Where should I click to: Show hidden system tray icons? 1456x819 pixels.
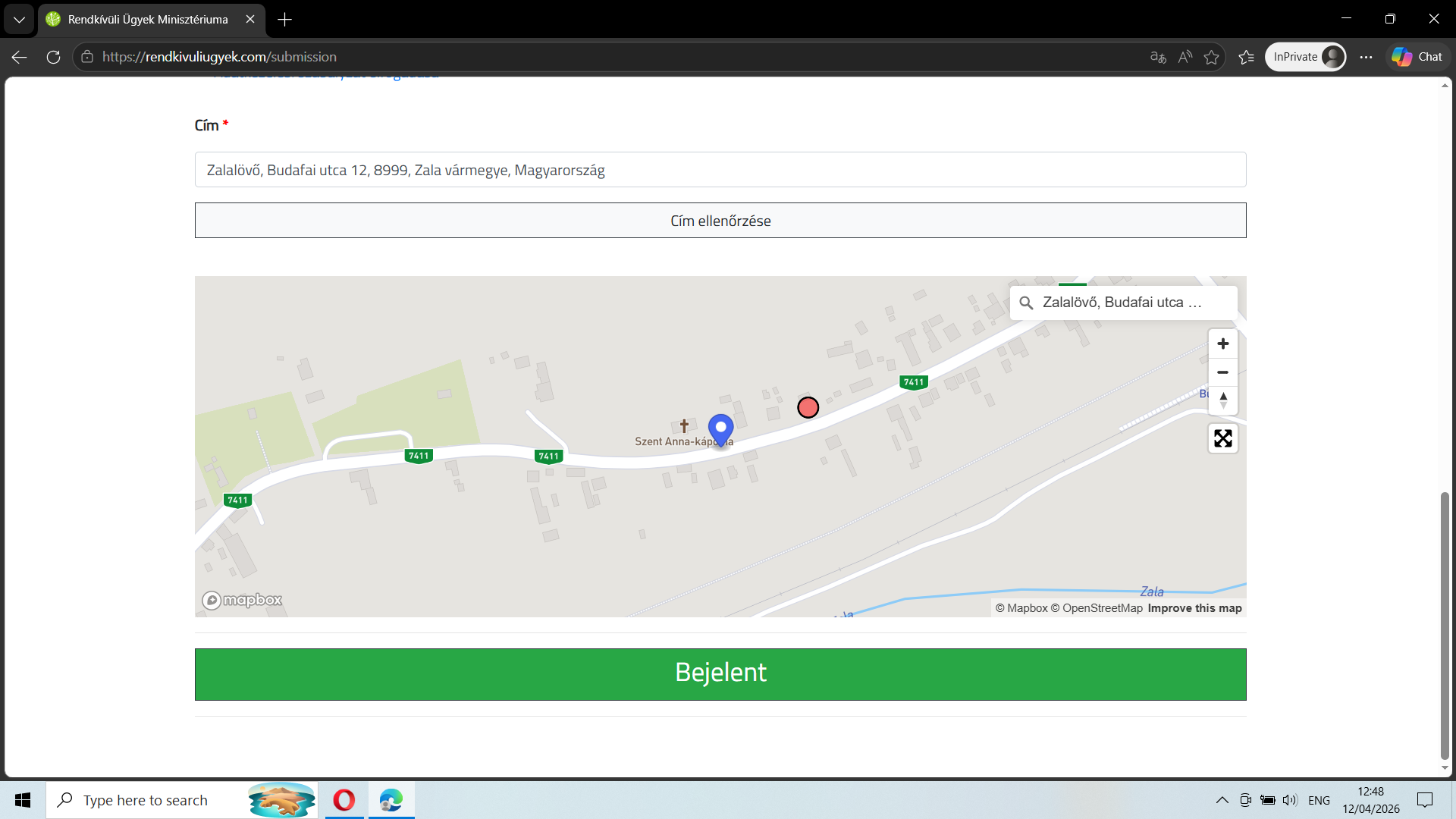pos(1222,800)
